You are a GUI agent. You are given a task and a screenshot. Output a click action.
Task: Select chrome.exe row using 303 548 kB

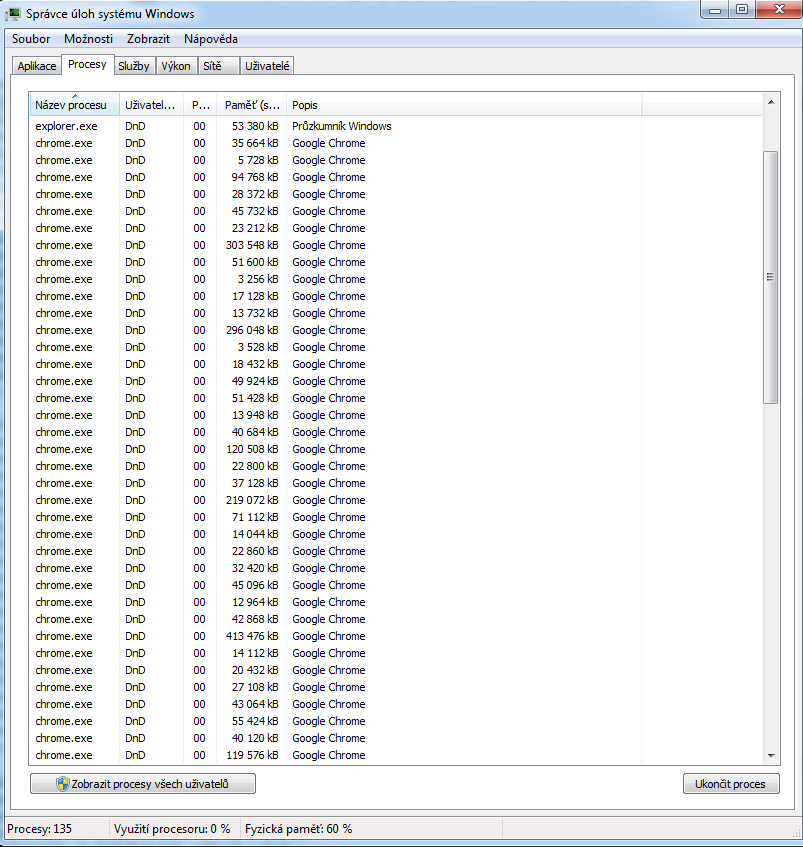pyautogui.click(x=336, y=245)
